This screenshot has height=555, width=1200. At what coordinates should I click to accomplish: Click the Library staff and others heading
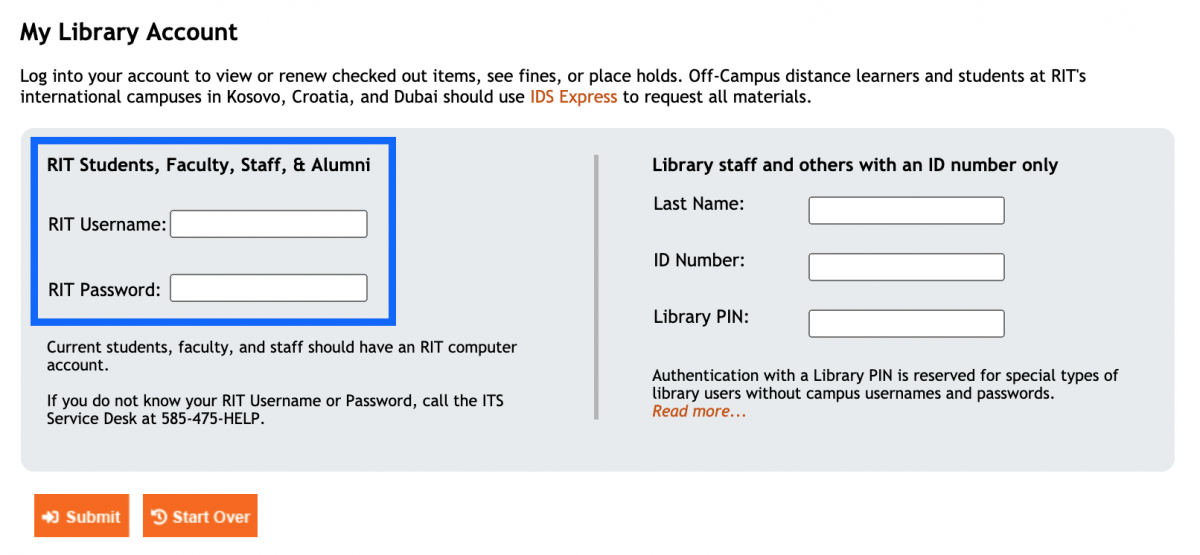855,165
